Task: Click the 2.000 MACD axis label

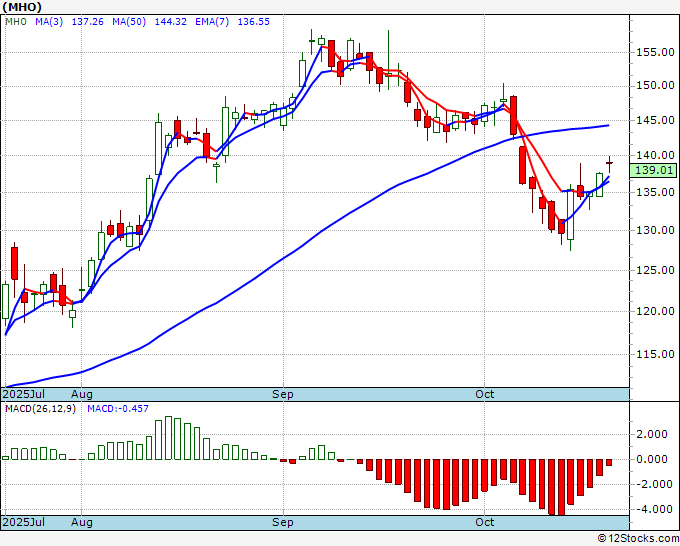Action: coord(652,434)
